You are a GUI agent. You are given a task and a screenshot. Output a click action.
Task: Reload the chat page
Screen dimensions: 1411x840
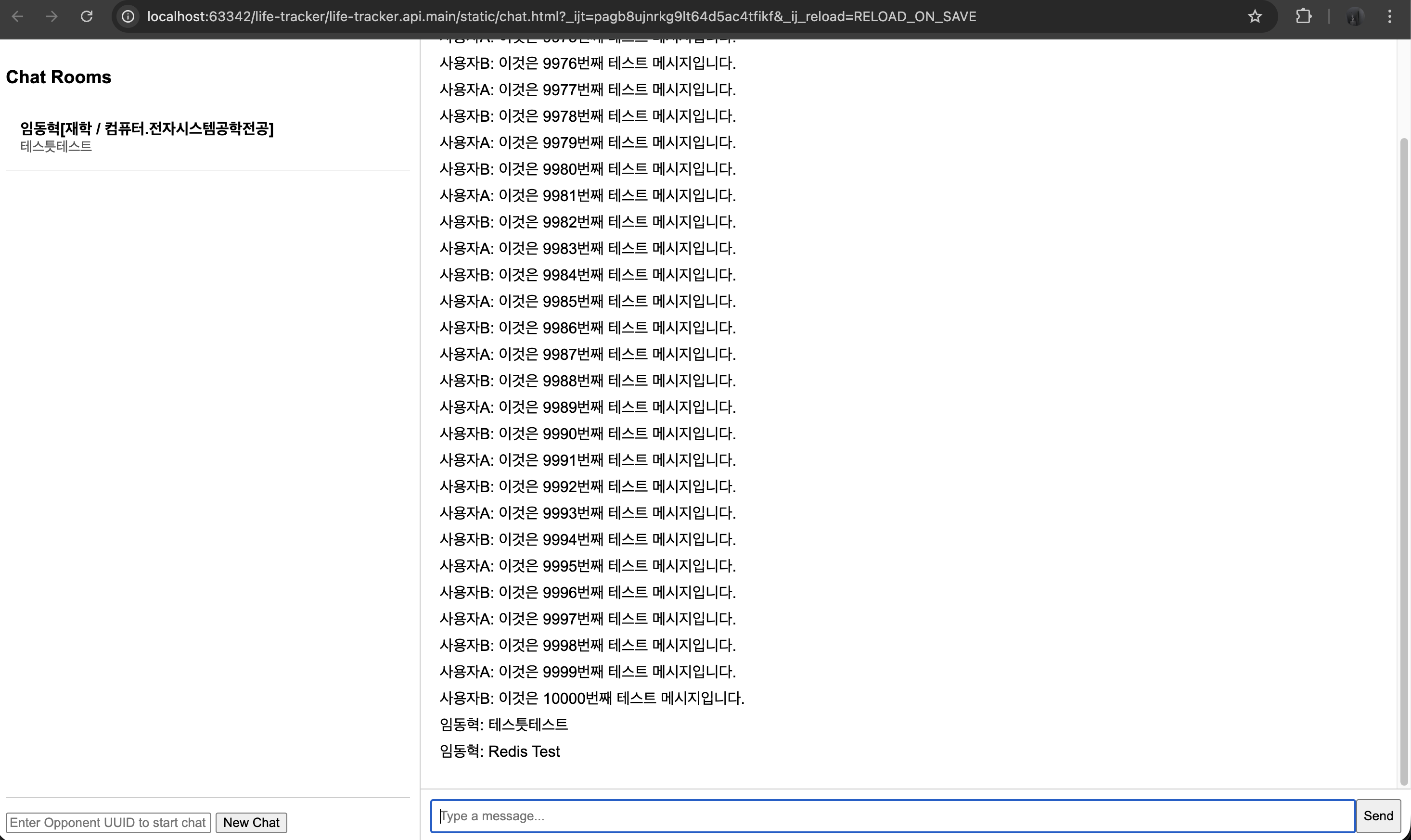point(87,16)
